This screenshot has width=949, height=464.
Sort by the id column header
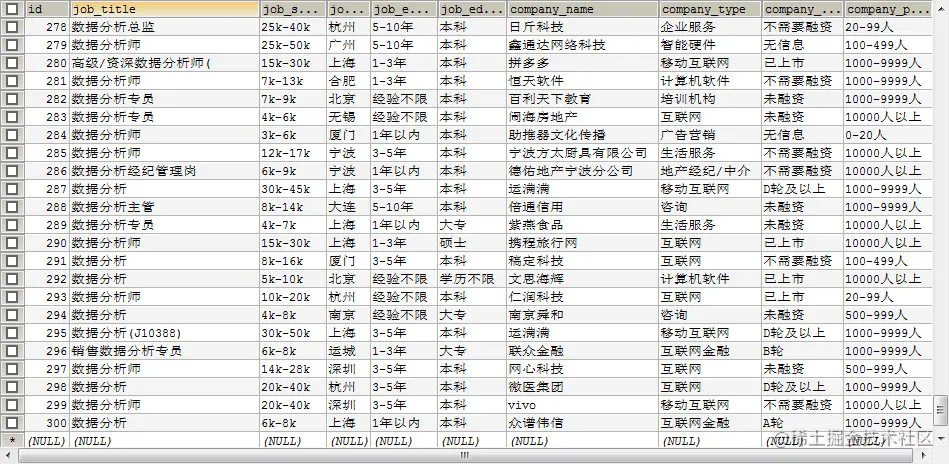(47, 9)
